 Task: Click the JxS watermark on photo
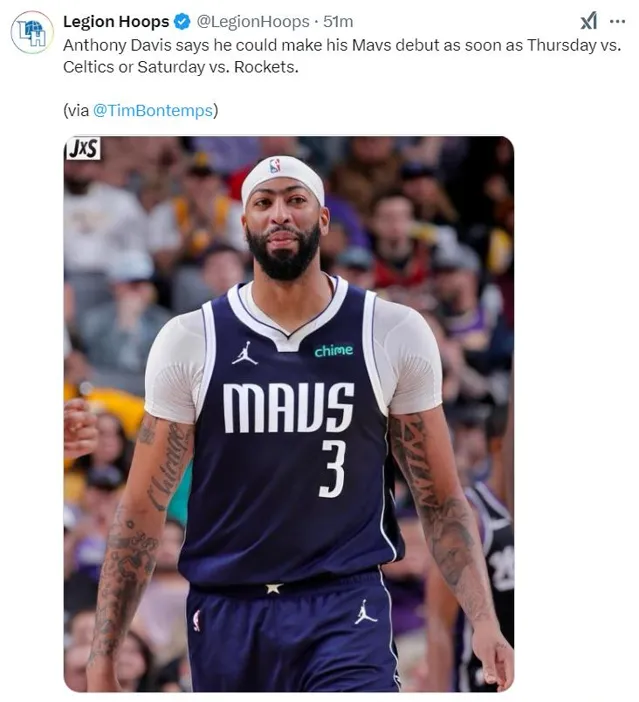[83, 149]
